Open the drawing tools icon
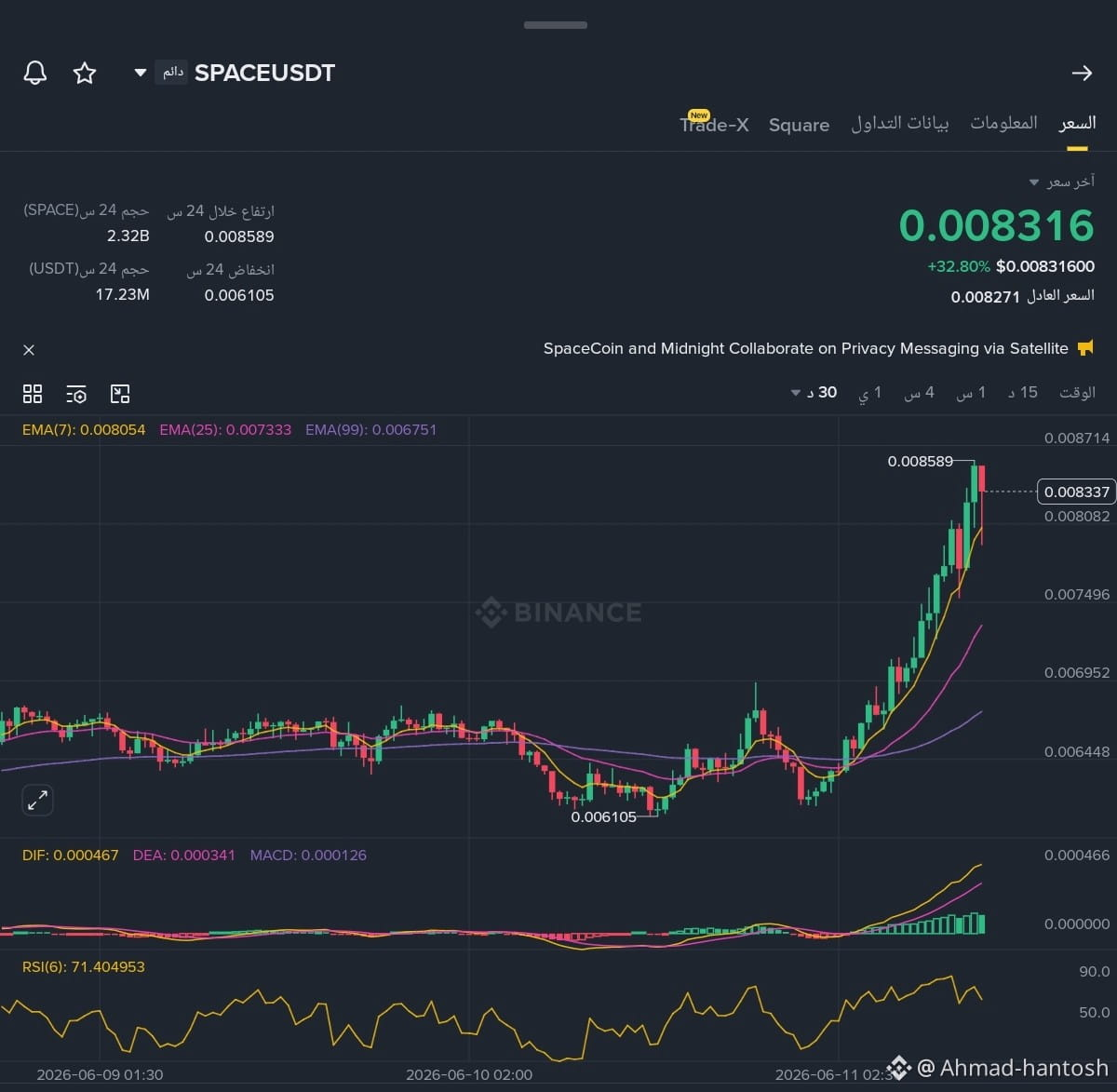 coord(120,394)
